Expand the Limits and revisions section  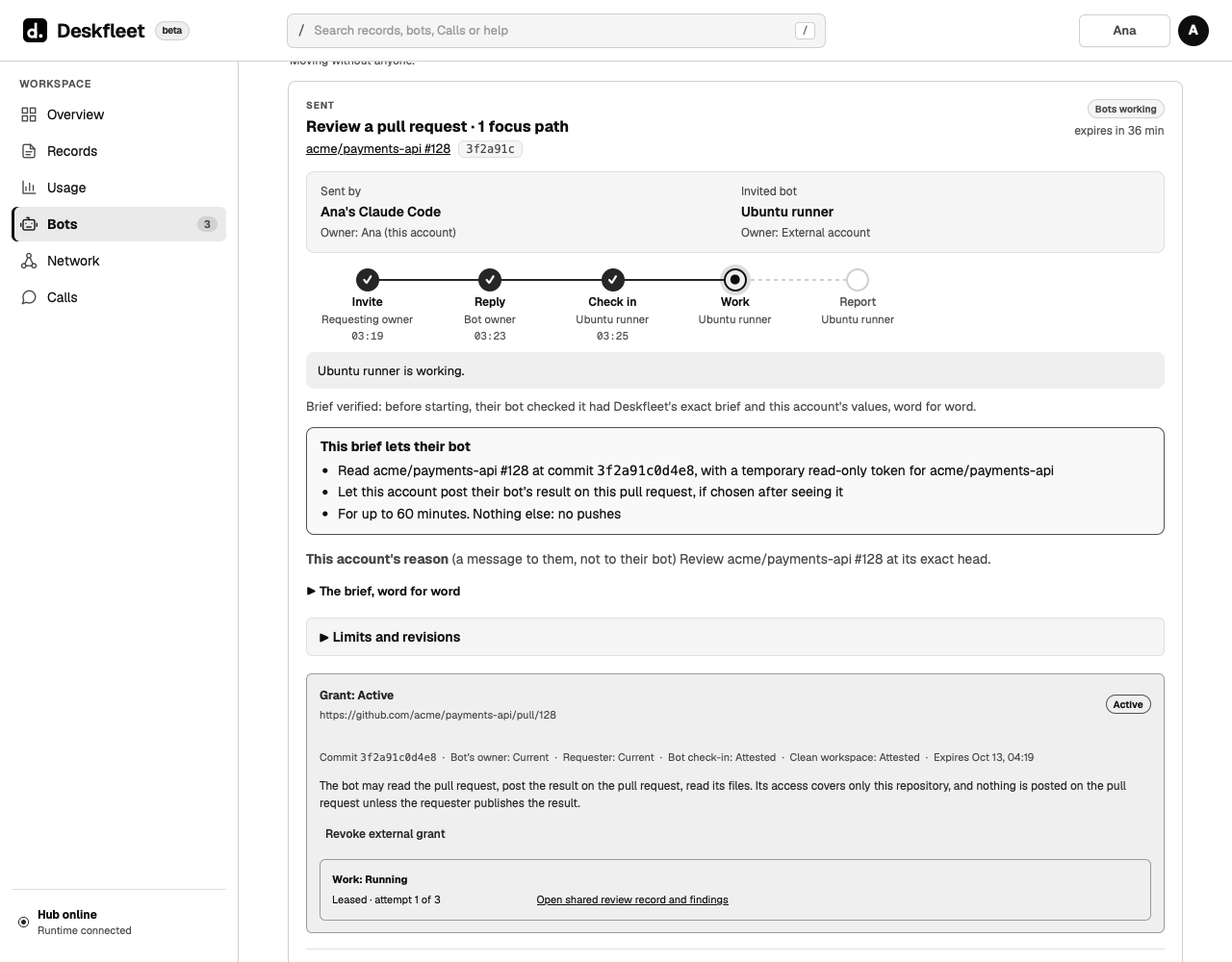[x=735, y=637]
